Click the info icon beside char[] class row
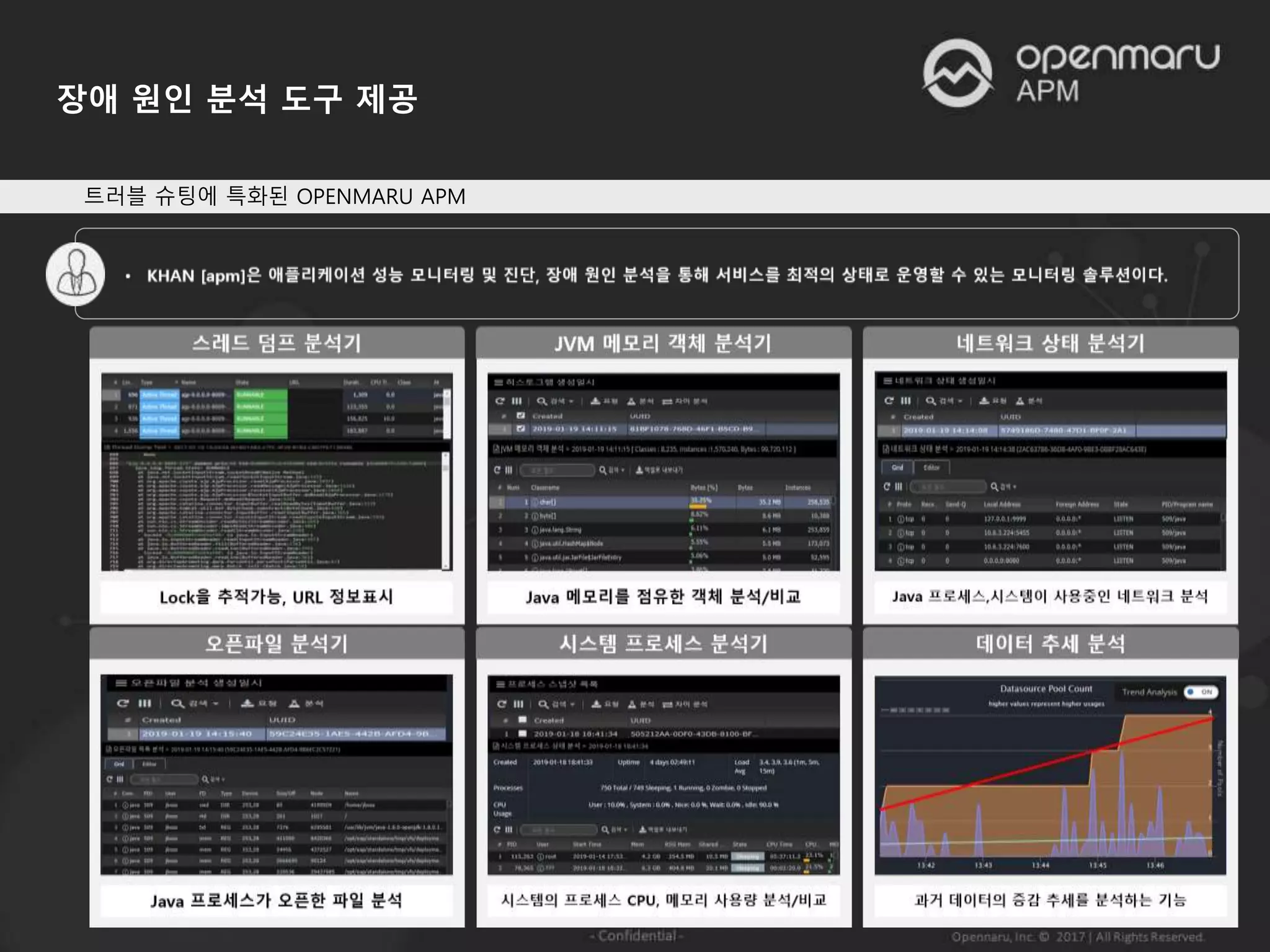Image resolution: width=1270 pixels, height=952 pixels. point(535,502)
